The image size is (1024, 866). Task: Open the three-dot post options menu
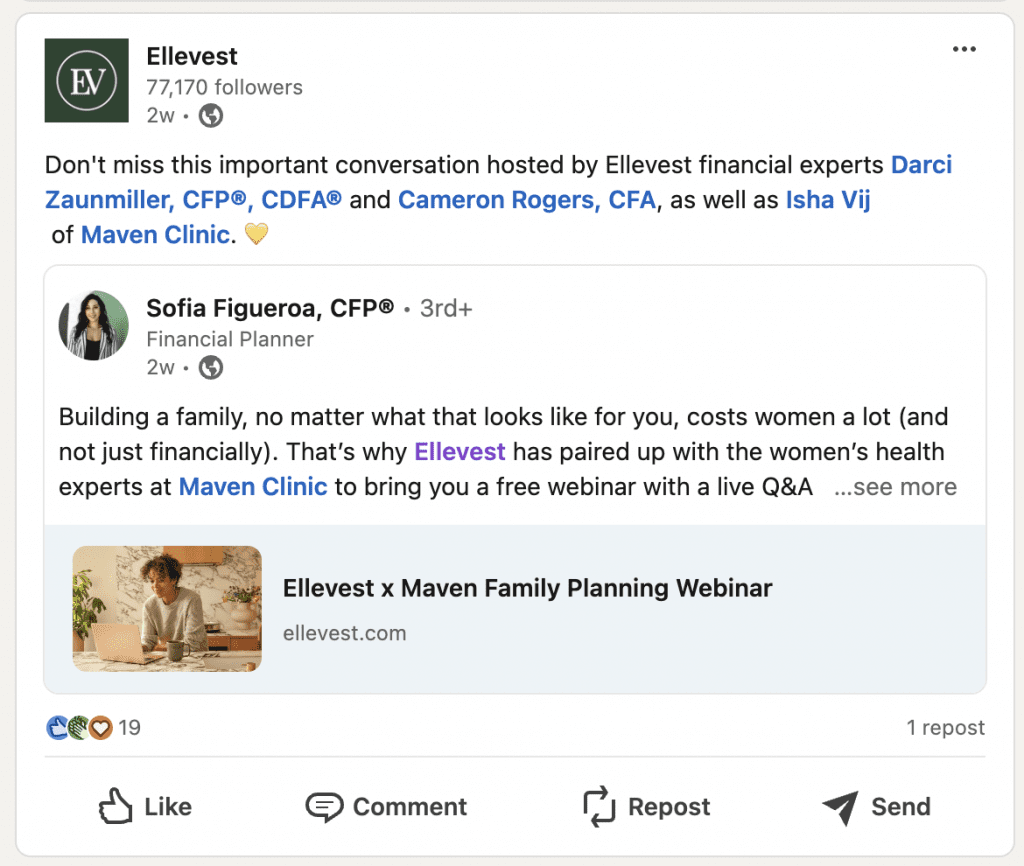[x=965, y=47]
